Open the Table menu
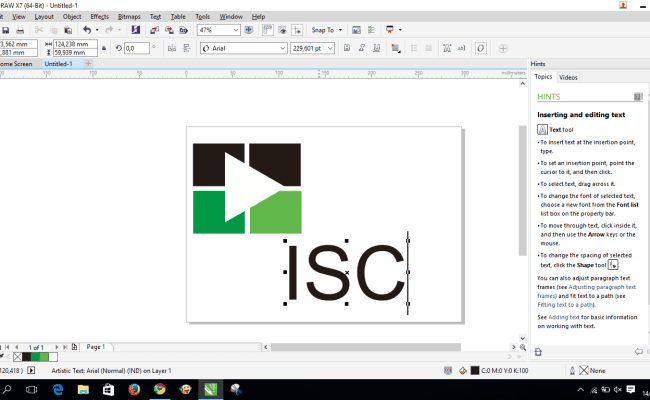This screenshot has height=400, width=650. point(178,17)
